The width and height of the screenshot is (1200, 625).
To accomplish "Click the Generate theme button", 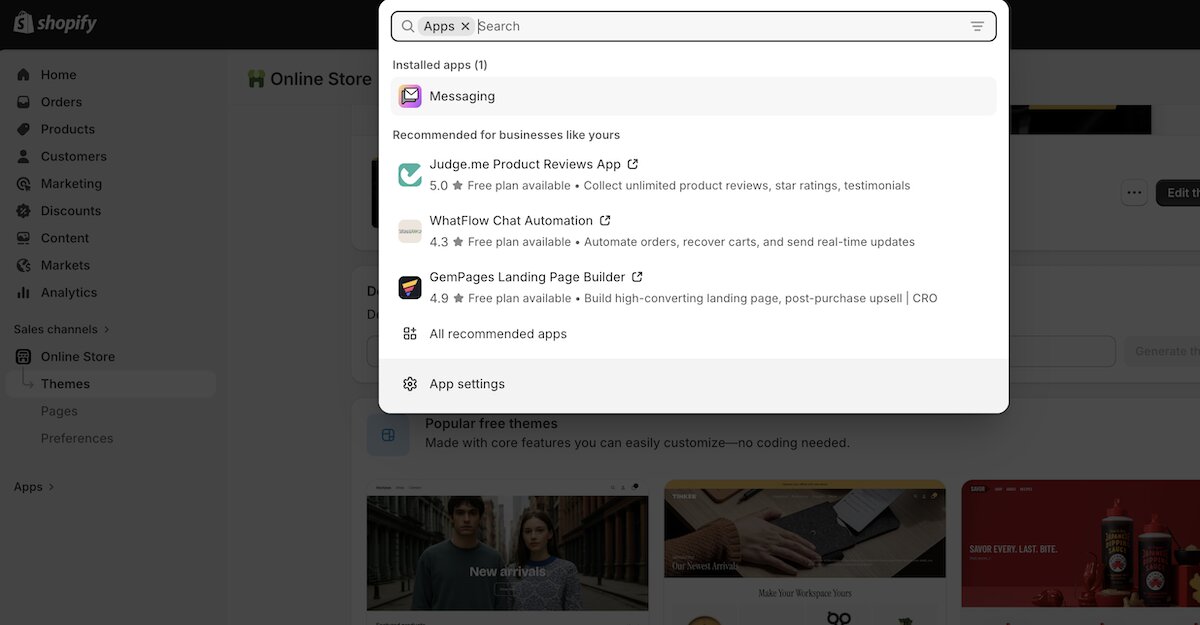I will pyautogui.click(x=1162, y=351).
